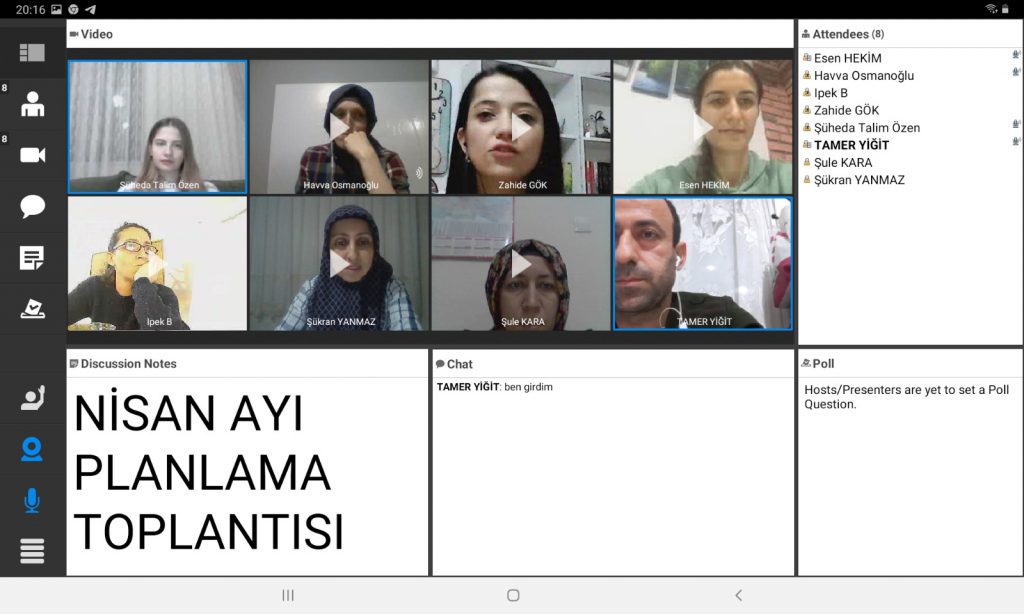Image resolution: width=1024 pixels, height=614 pixels.
Task: Open chat using the speech bubble sidebar icon
Action: tap(32, 206)
